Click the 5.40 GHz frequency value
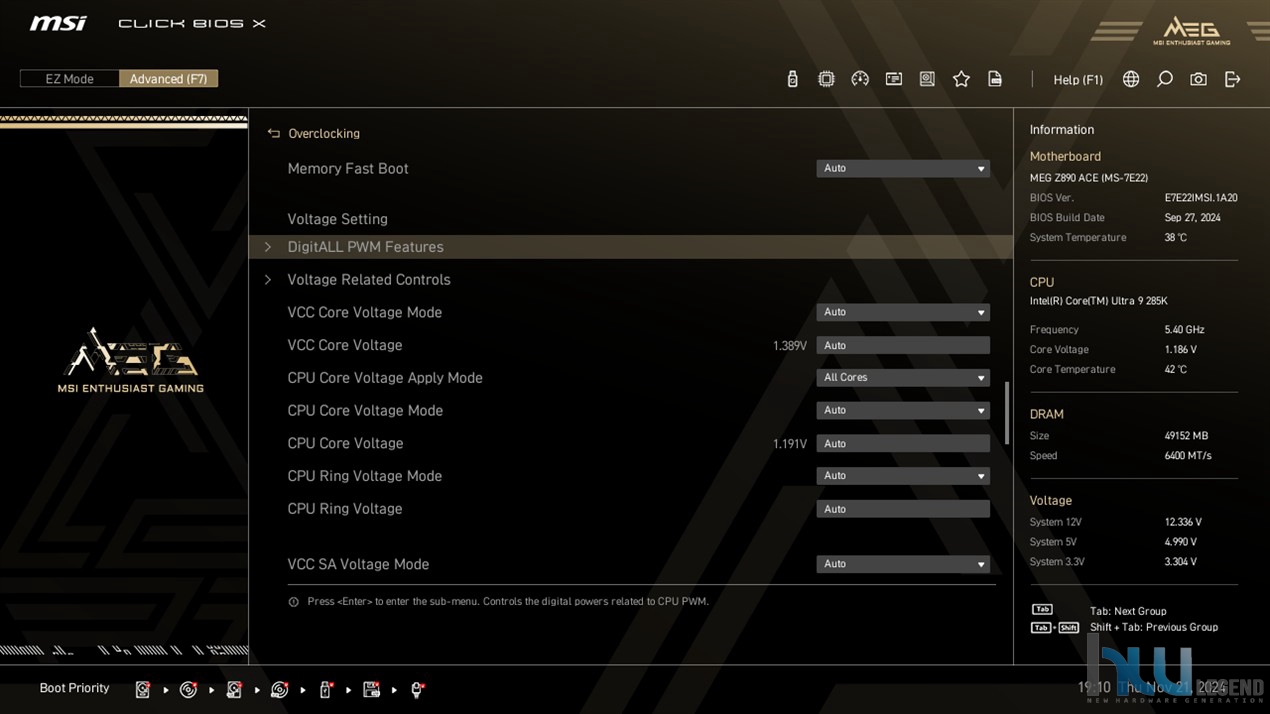Image resolution: width=1270 pixels, height=714 pixels. [x=1184, y=330]
